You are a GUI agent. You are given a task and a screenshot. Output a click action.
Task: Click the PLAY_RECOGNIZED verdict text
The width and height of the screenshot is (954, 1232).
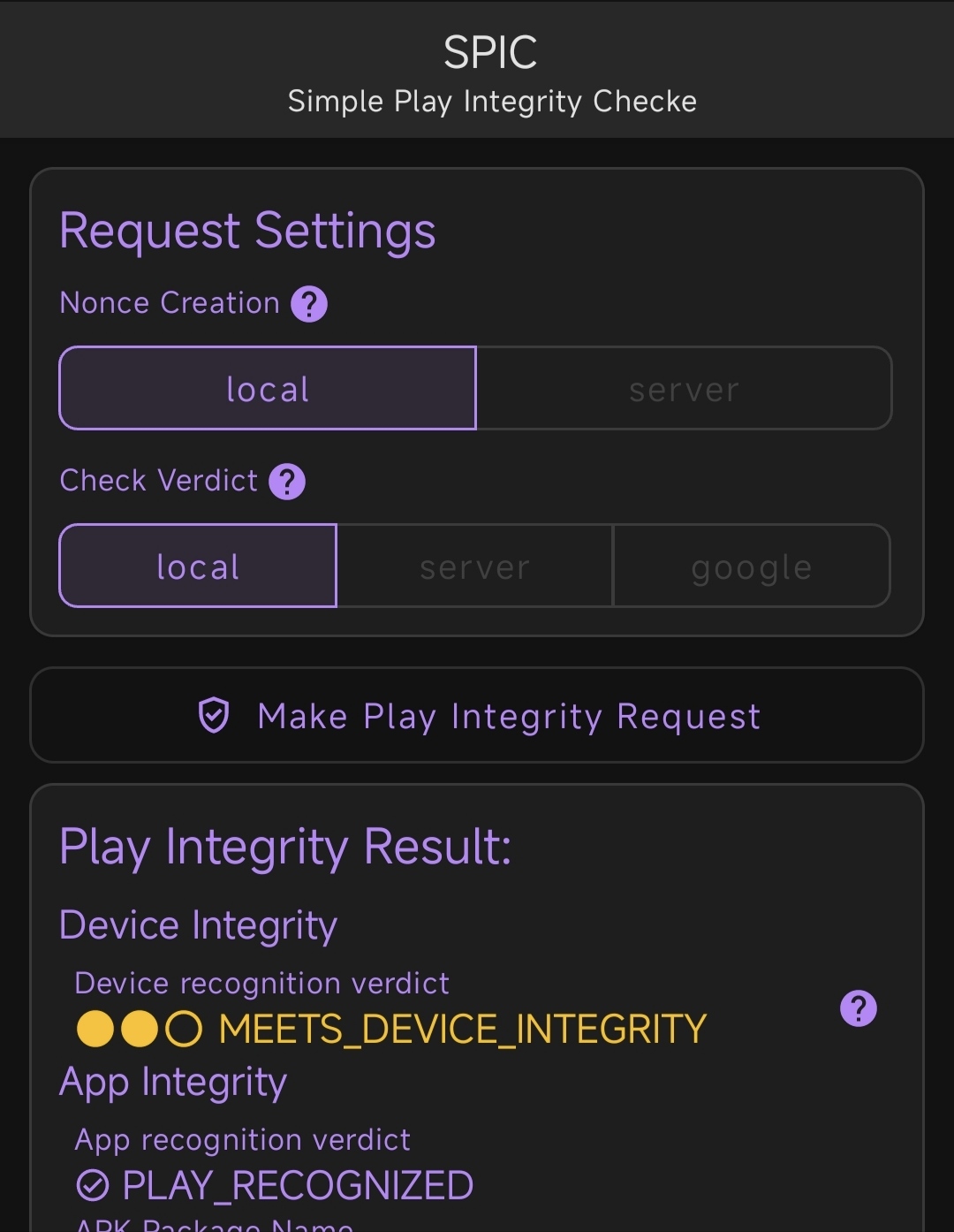tap(298, 1185)
